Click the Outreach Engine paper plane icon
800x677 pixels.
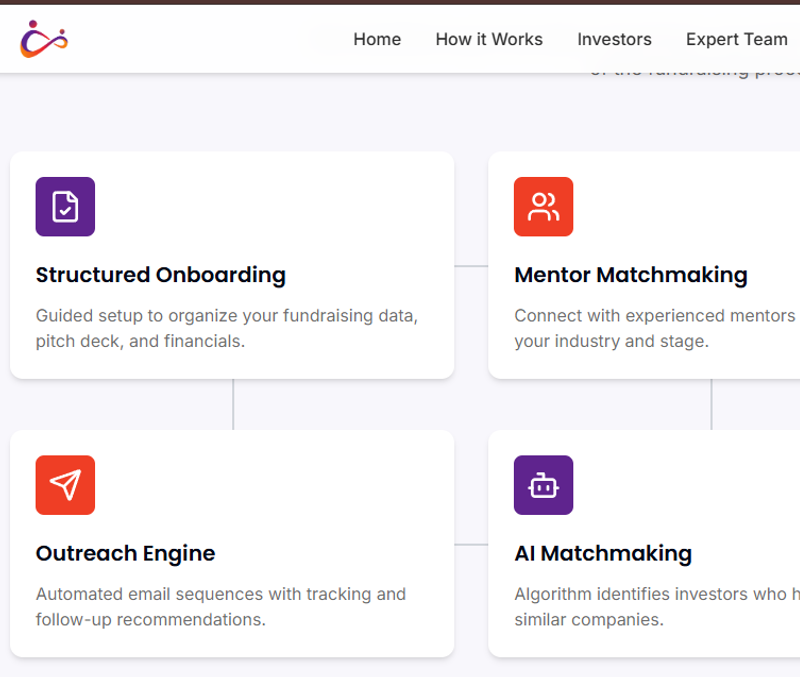coord(65,485)
